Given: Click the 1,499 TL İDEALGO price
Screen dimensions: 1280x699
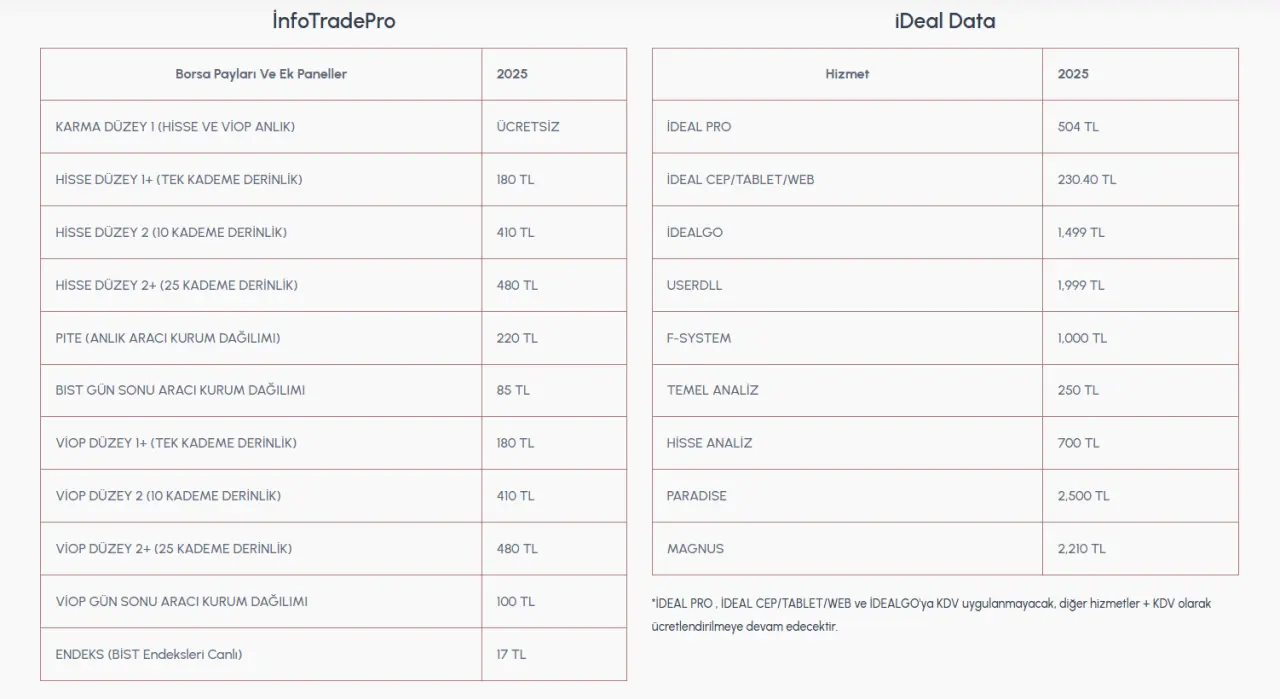Looking at the screenshot, I should (1081, 232).
